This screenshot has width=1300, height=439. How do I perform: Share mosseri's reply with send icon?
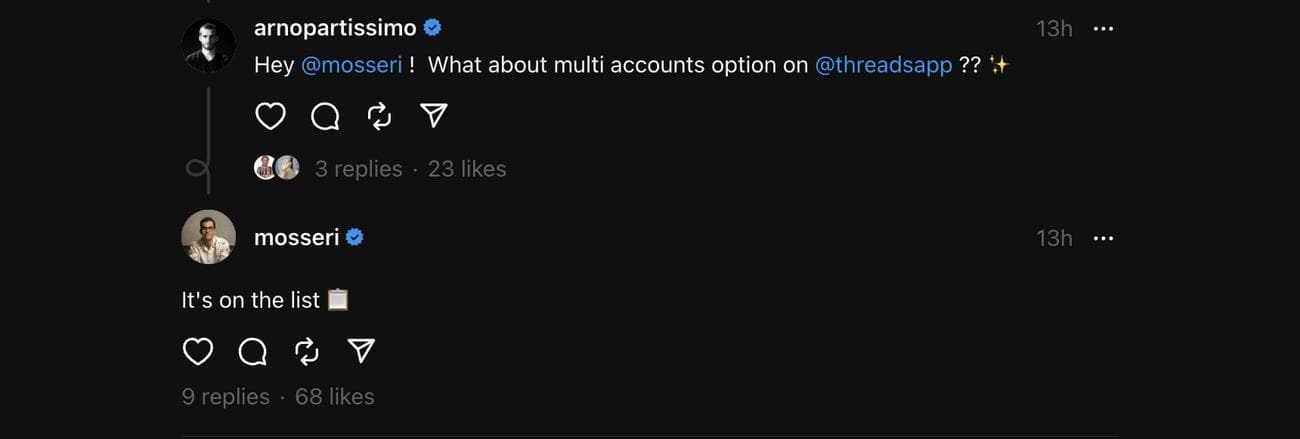[x=360, y=351]
